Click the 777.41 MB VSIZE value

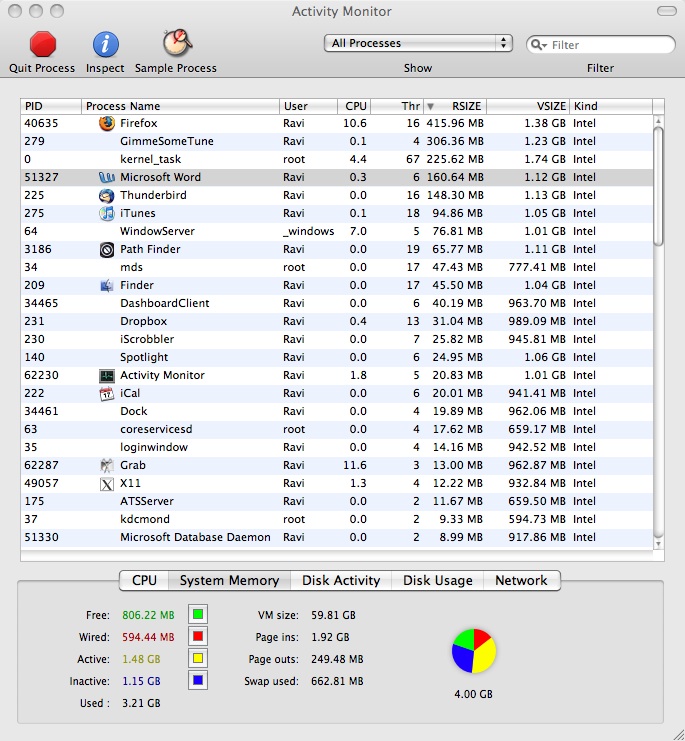click(537, 267)
